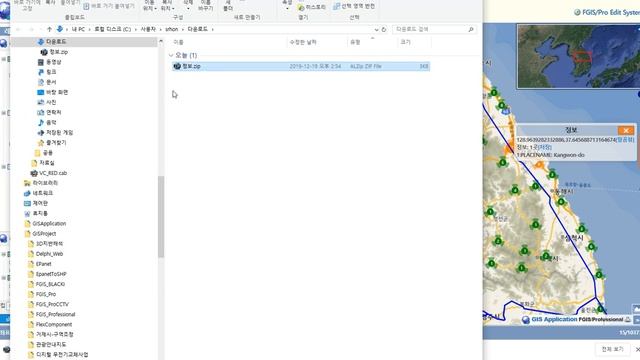The height and width of the screenshot is (360, 640).
Task: Click the green marker near 동해시
Action: point(561,202)
